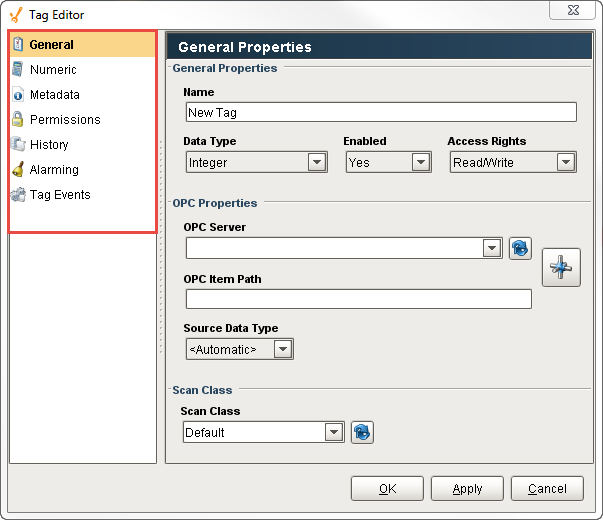Click the General clipboard icon in sidebar
The image size is (603, 520).
point(18,45)
